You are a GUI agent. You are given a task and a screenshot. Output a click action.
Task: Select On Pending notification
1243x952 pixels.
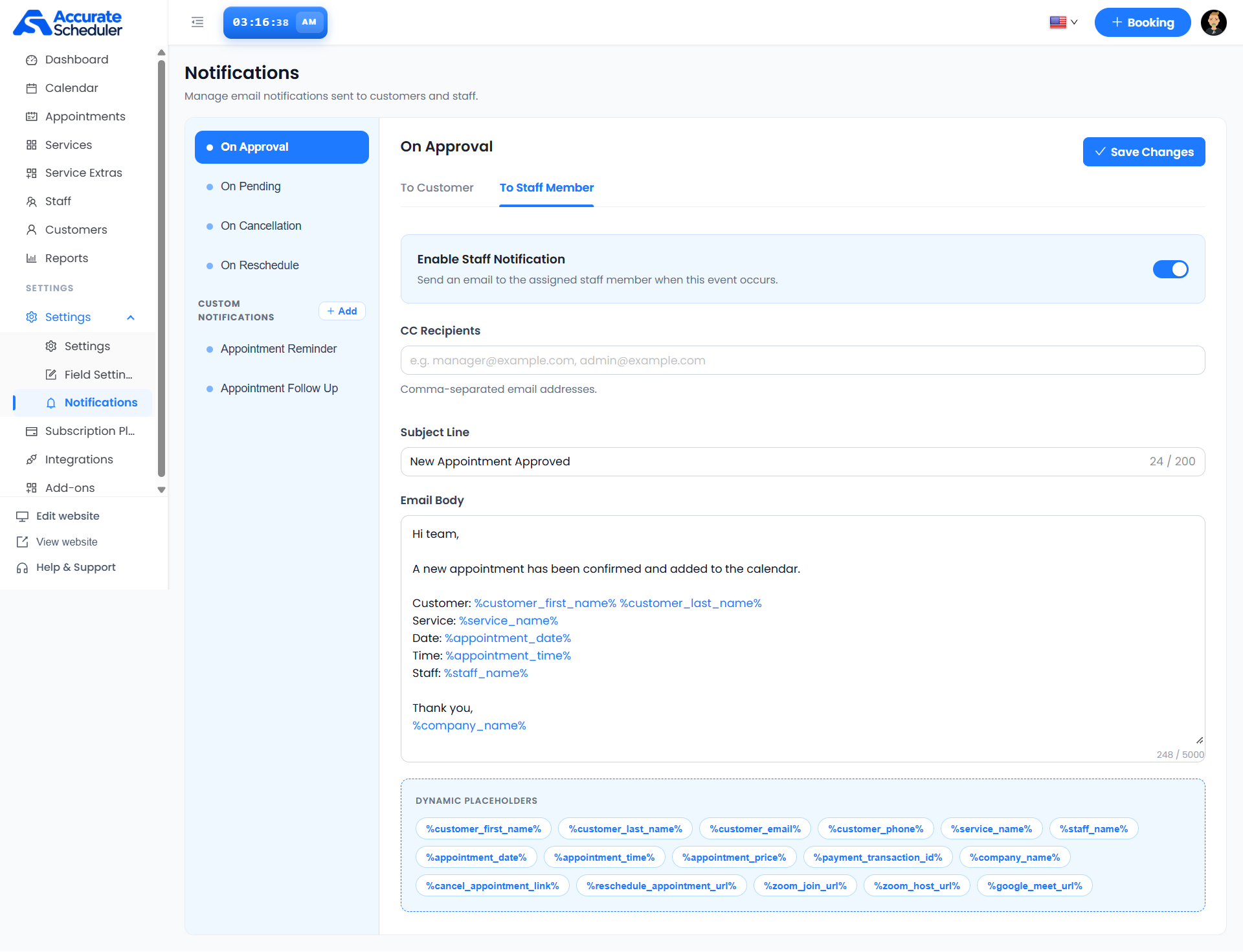click(x=282, y=187)
